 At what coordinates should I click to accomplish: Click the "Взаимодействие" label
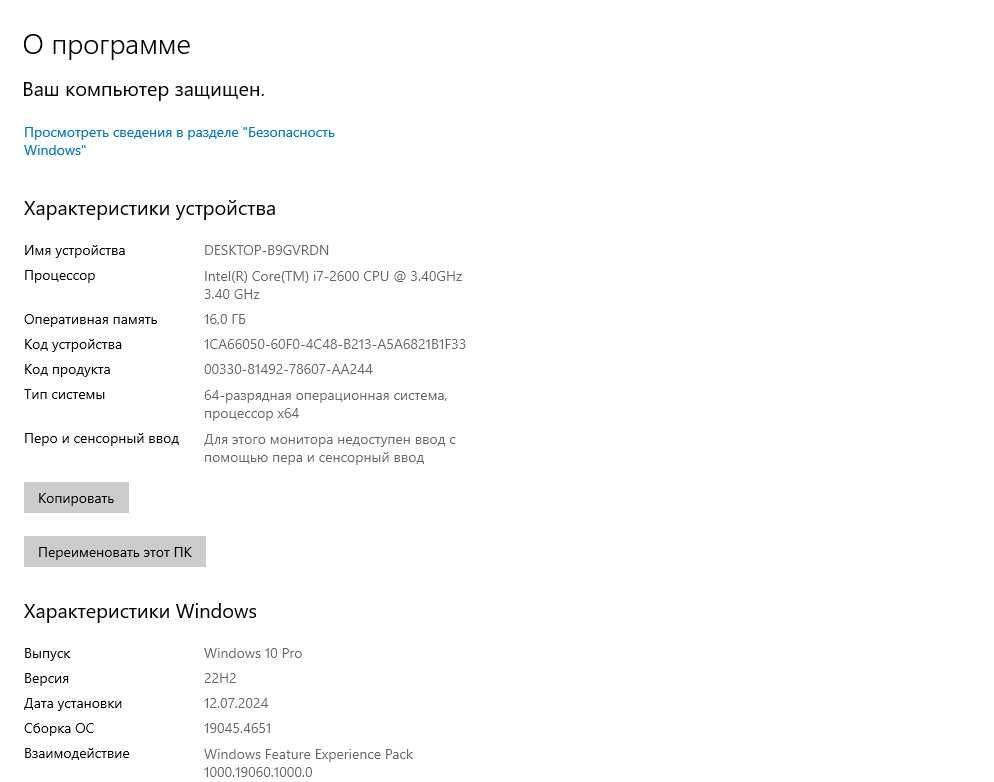click(x=77, y=753)
